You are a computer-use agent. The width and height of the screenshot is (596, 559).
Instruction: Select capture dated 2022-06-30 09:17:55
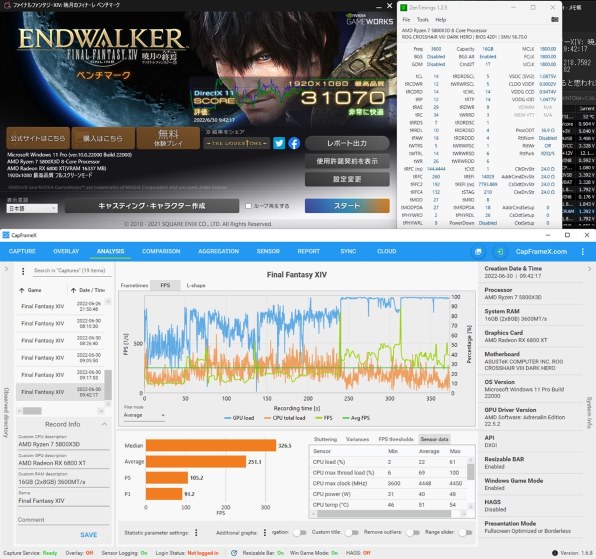pyautogui.click(x=60, y=375)
